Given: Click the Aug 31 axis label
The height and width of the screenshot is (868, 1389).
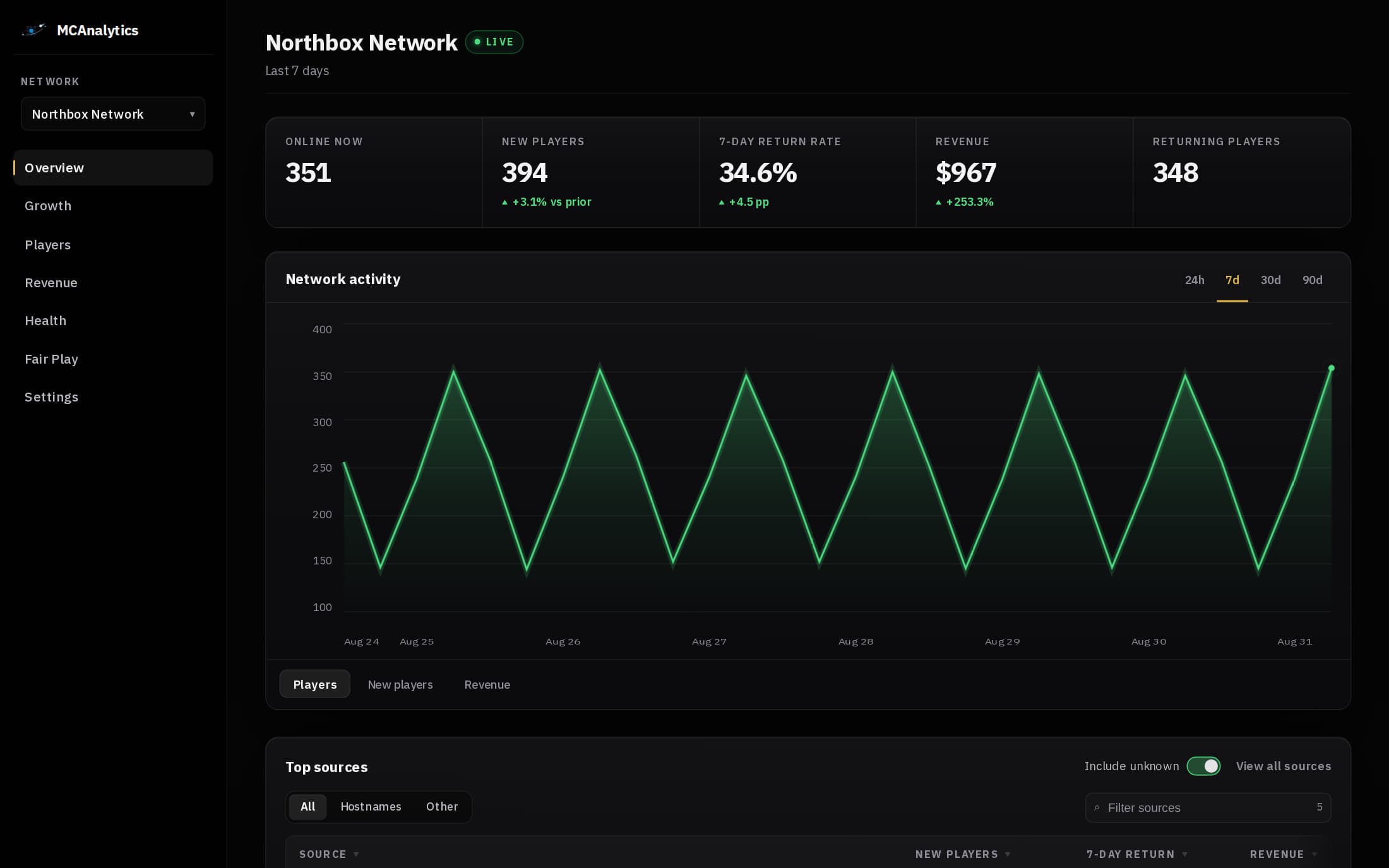Looking at the screenshot, I should click(x=1294, y=641).
